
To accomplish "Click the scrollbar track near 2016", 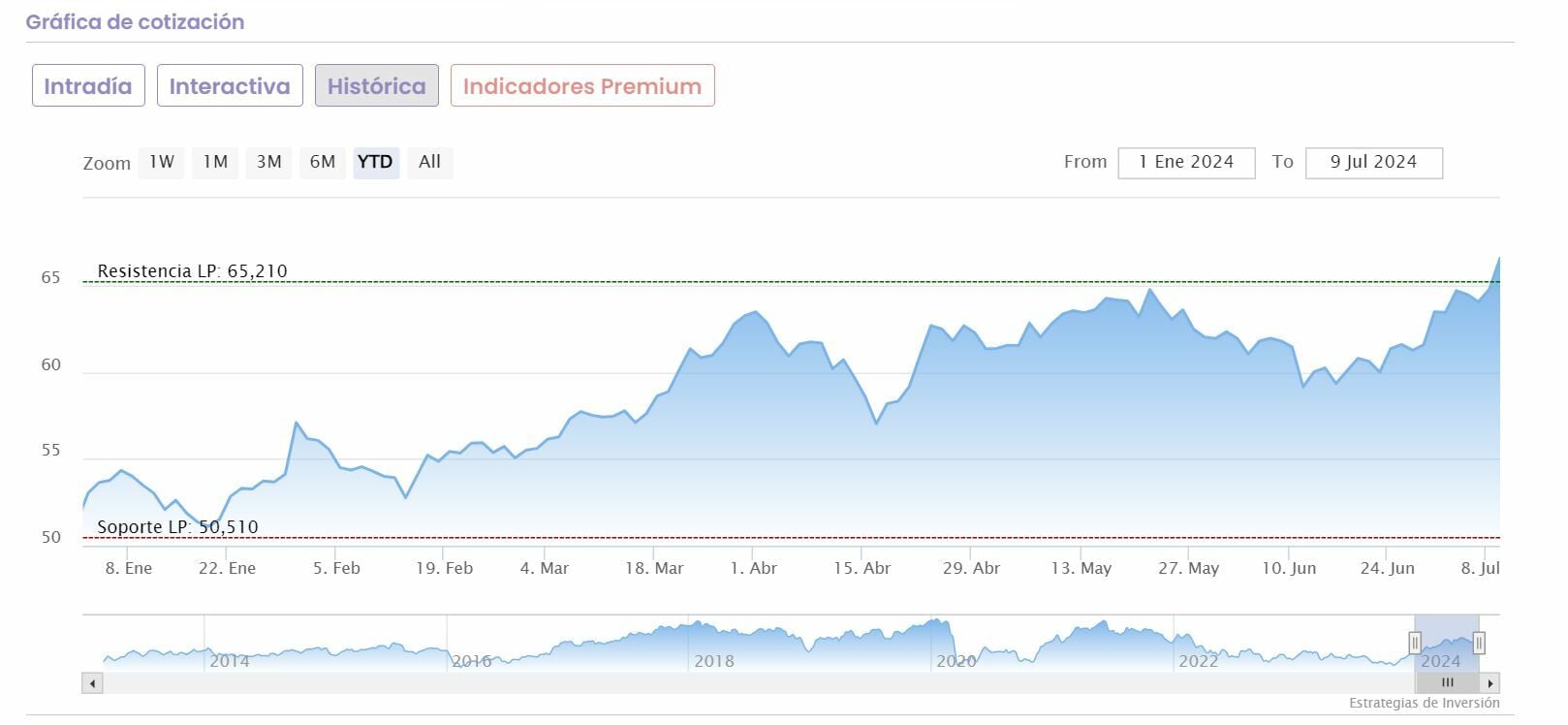I will click(472, 683).
